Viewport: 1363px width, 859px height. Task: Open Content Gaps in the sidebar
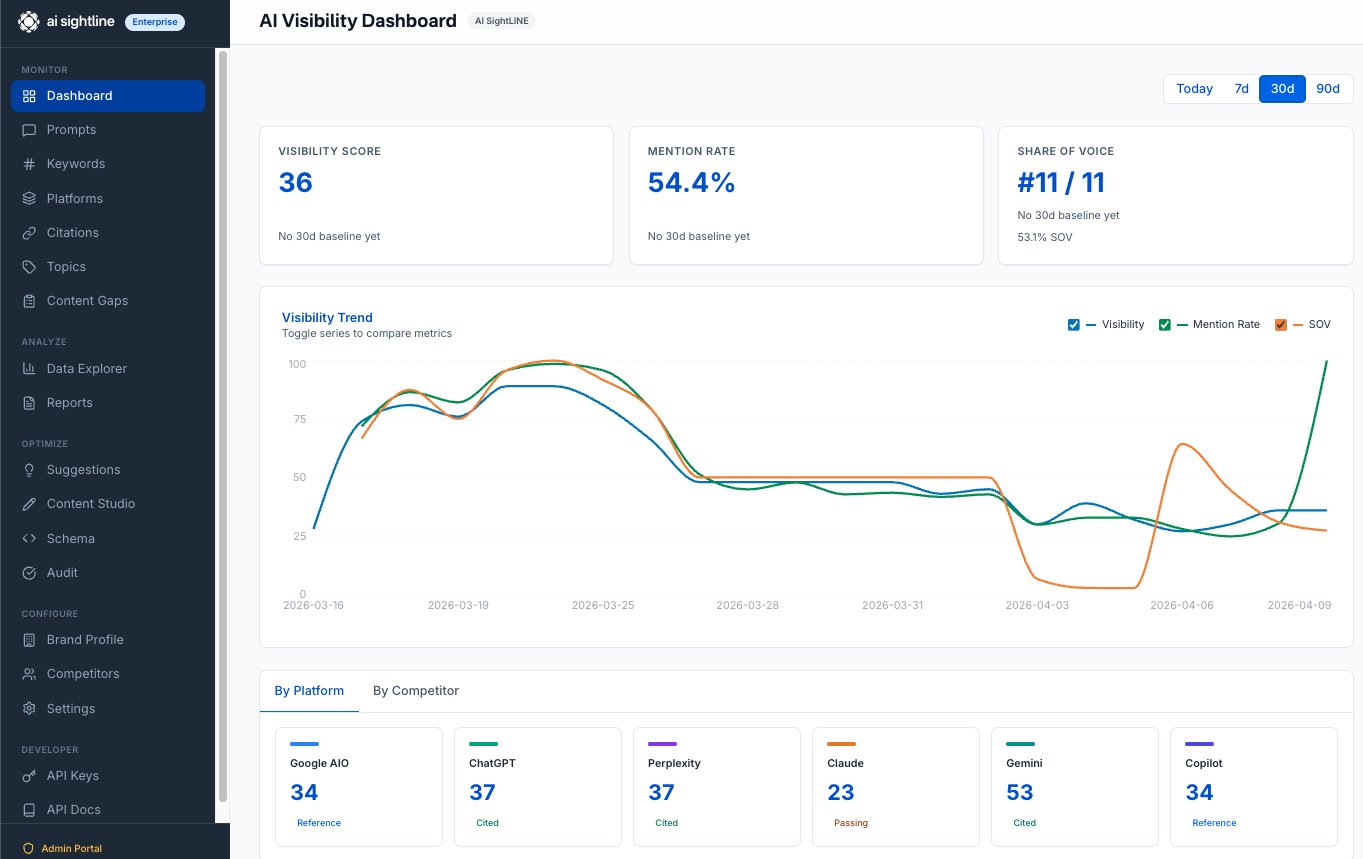[x=87, y=301]
